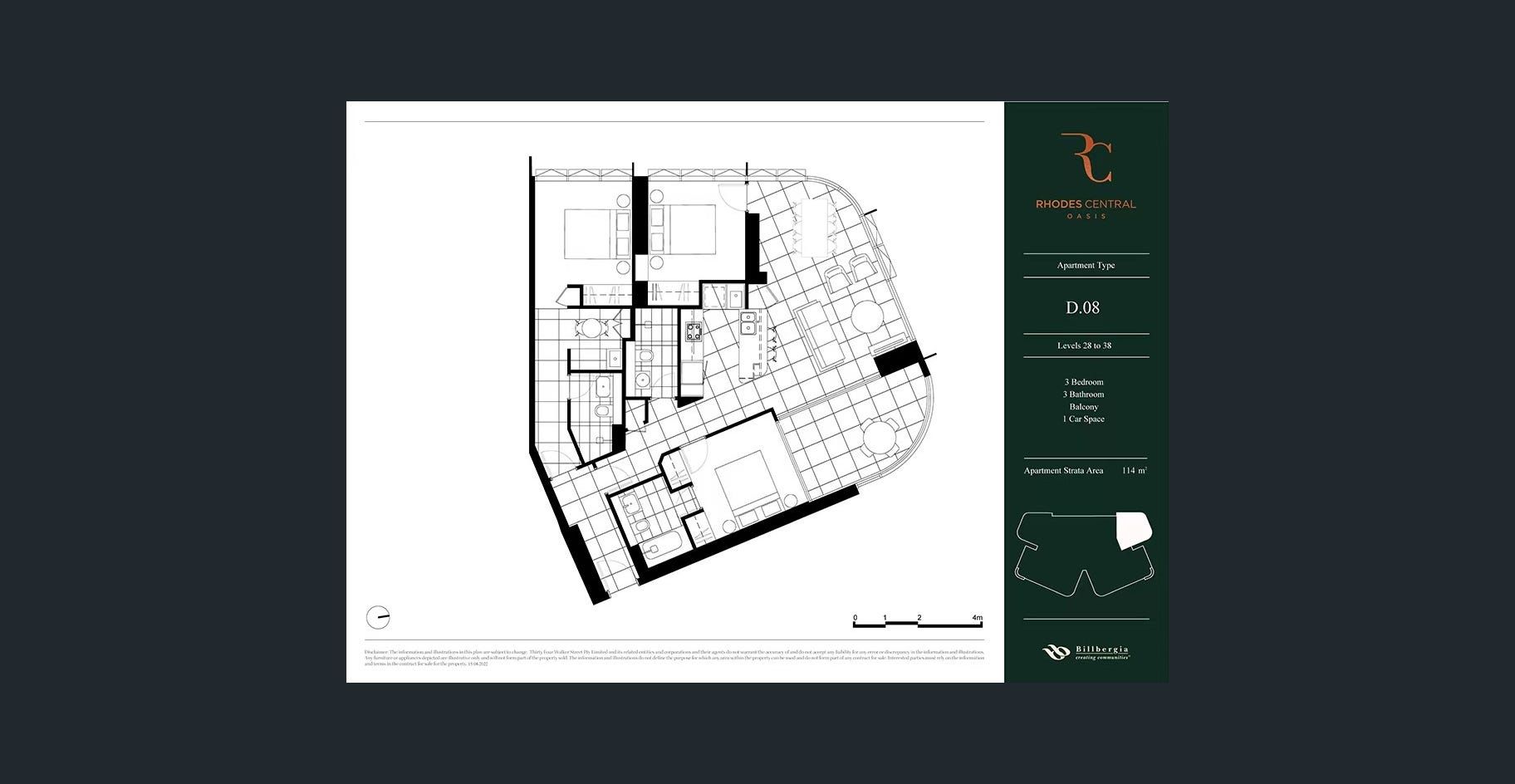Click the Apartment Strata Area label
Screen dimensions: 1515x784
click(x=1063, y=471)
